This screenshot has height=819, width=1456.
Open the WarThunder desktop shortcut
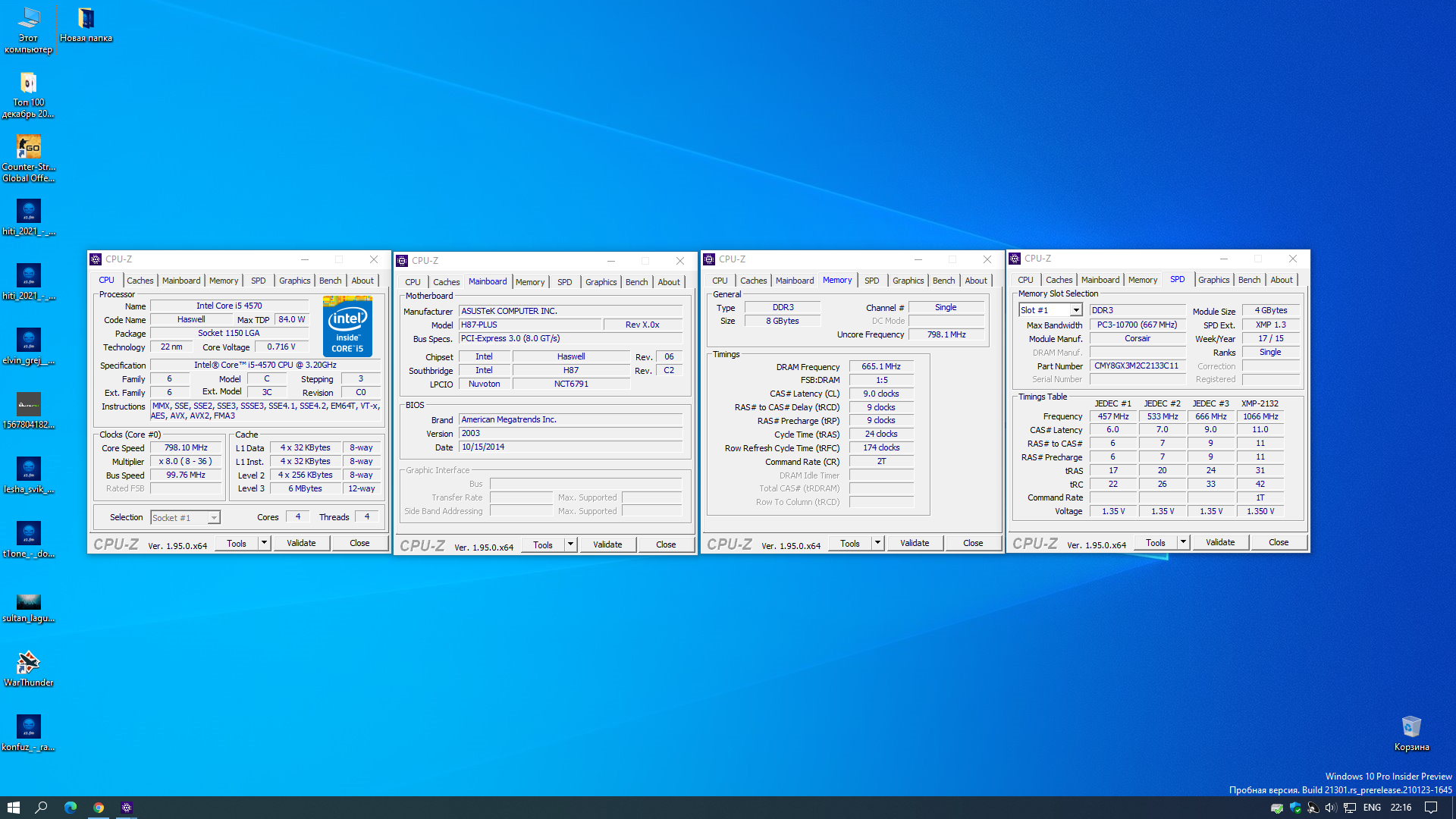pos(28,664)
